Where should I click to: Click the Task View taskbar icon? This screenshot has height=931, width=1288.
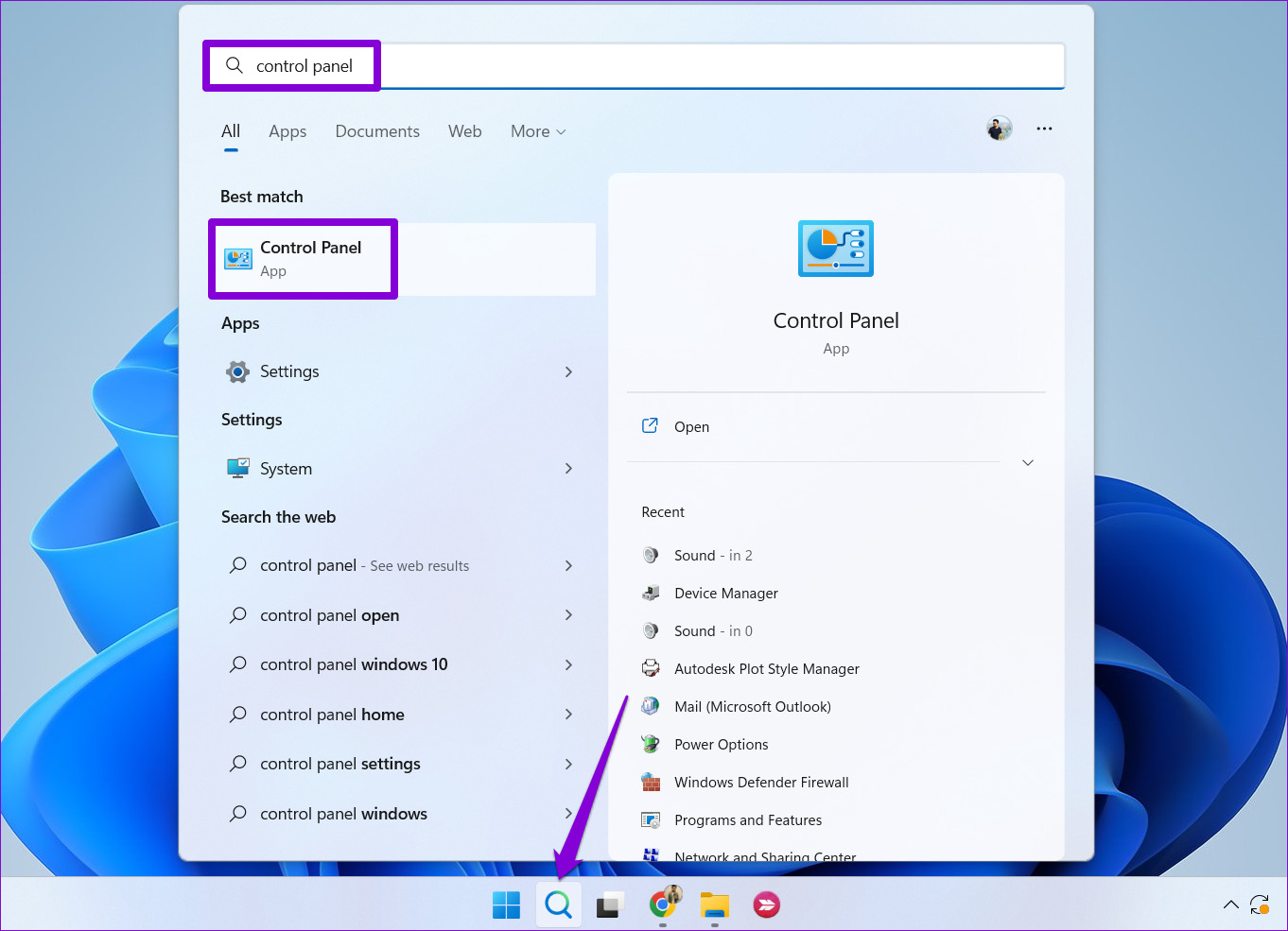610,905
